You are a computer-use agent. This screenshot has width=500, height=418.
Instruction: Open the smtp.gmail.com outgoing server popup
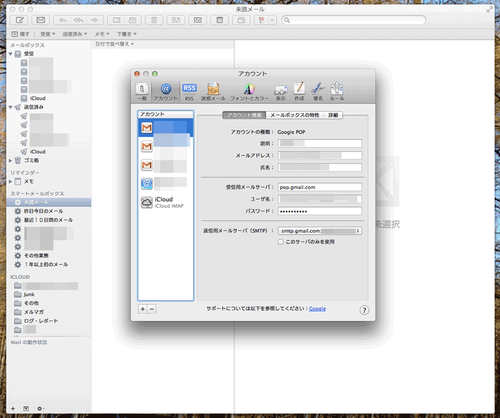point(320,231)
